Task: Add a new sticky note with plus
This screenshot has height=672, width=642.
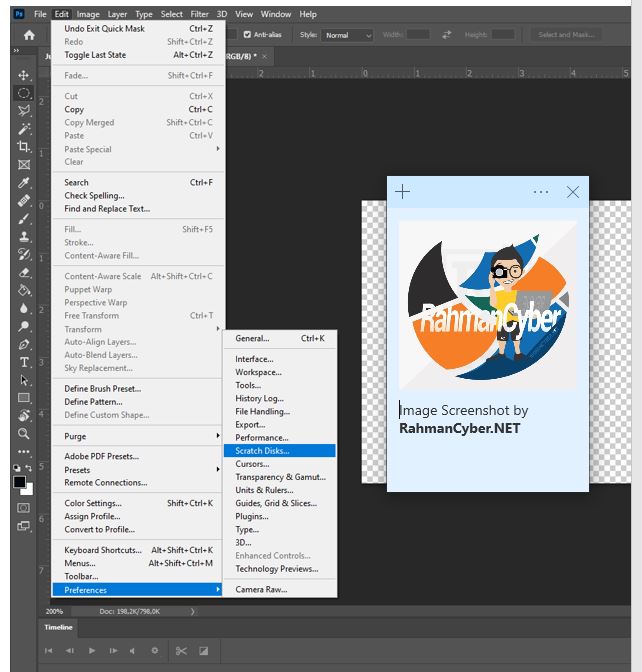Action: coord(402,192)
